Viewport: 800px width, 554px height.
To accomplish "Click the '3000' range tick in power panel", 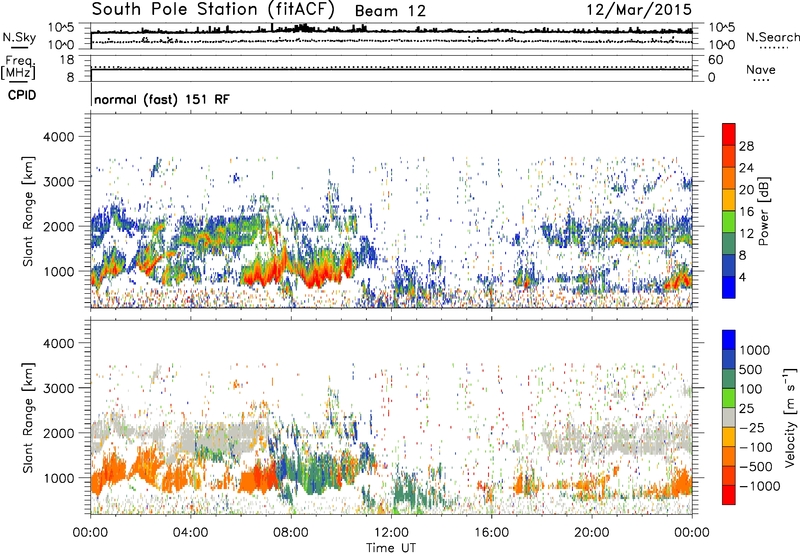I will (x=59, y=182).
